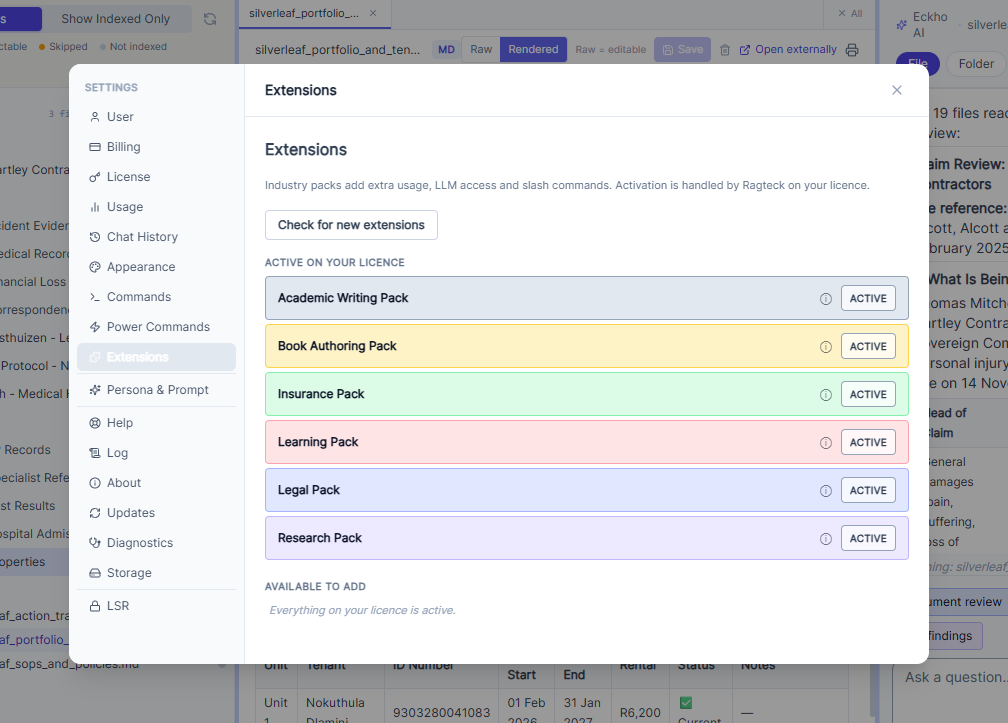Click the refresh index icon in background
The image size is (1008, 723).
tap(210, 19)
